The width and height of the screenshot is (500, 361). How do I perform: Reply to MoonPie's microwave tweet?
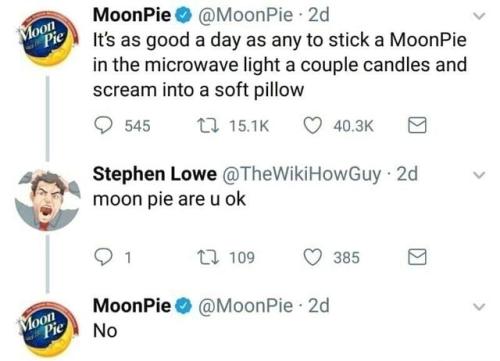pyautogui.click(x=104, y=125)
